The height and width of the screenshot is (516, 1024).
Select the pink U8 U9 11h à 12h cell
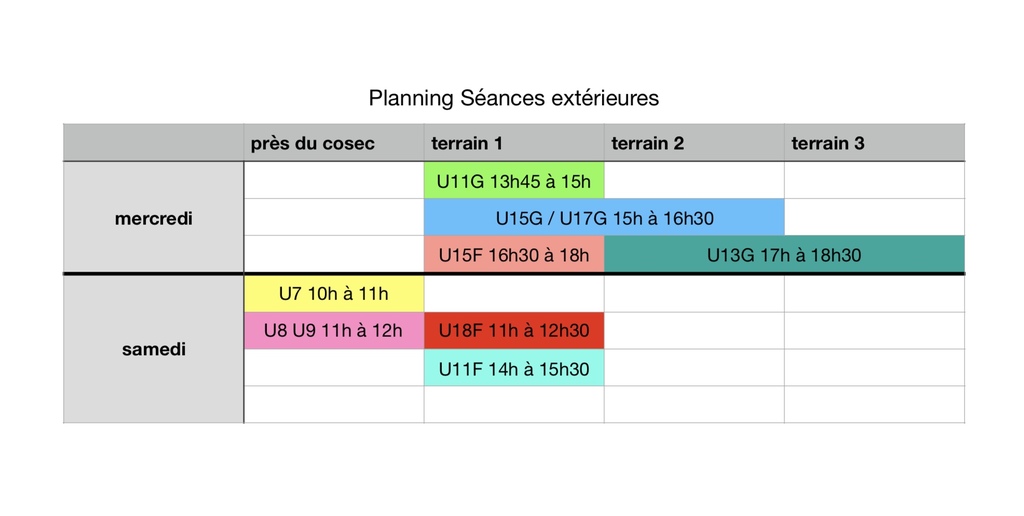[x=333, y=331]
